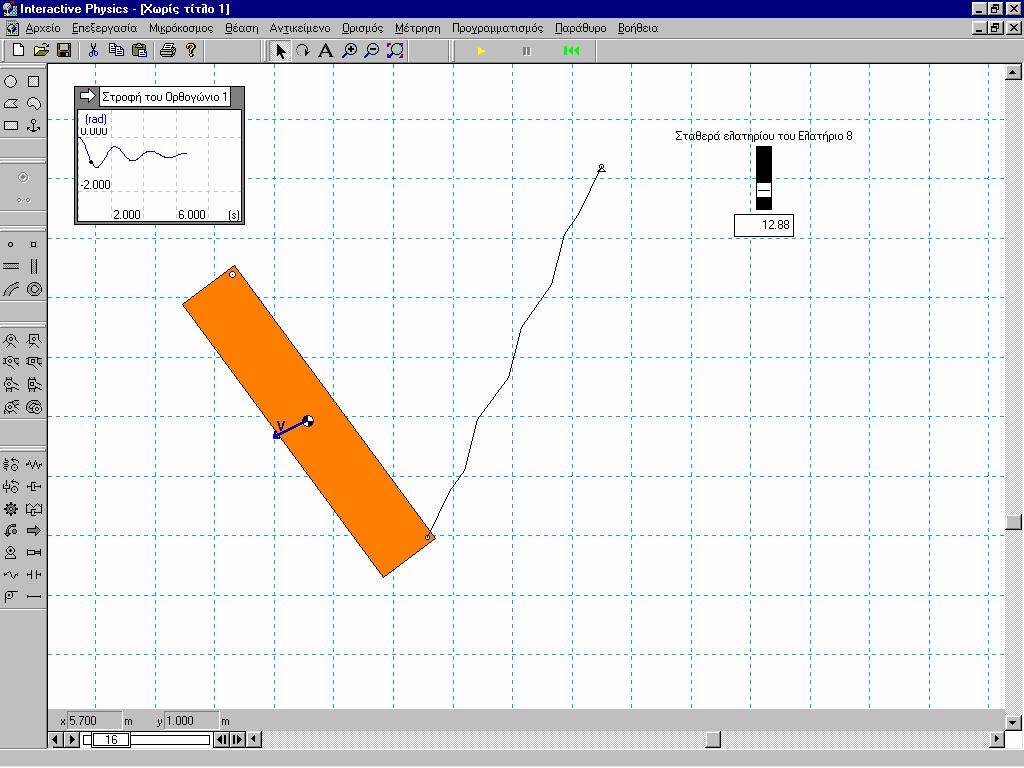Select the Curved slot tool
Image resolution: width=1024 pixels, height=768 pixels.
[10, 289]
